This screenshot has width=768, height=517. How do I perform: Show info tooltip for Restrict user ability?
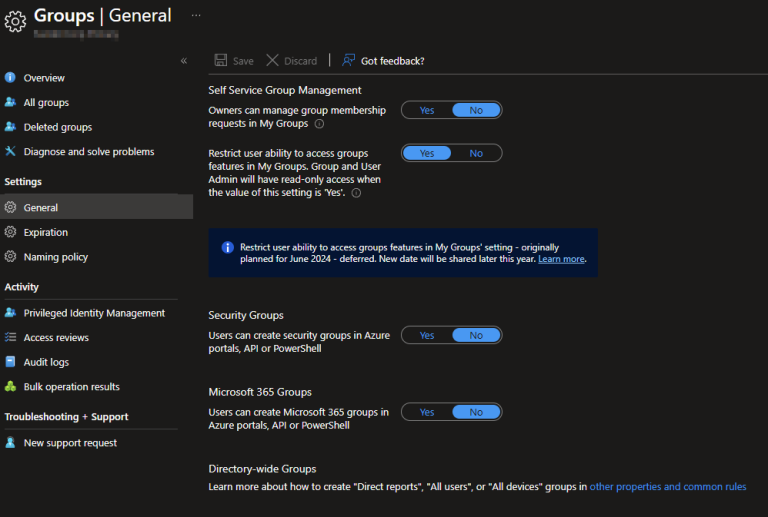click(x=357, y=193)
